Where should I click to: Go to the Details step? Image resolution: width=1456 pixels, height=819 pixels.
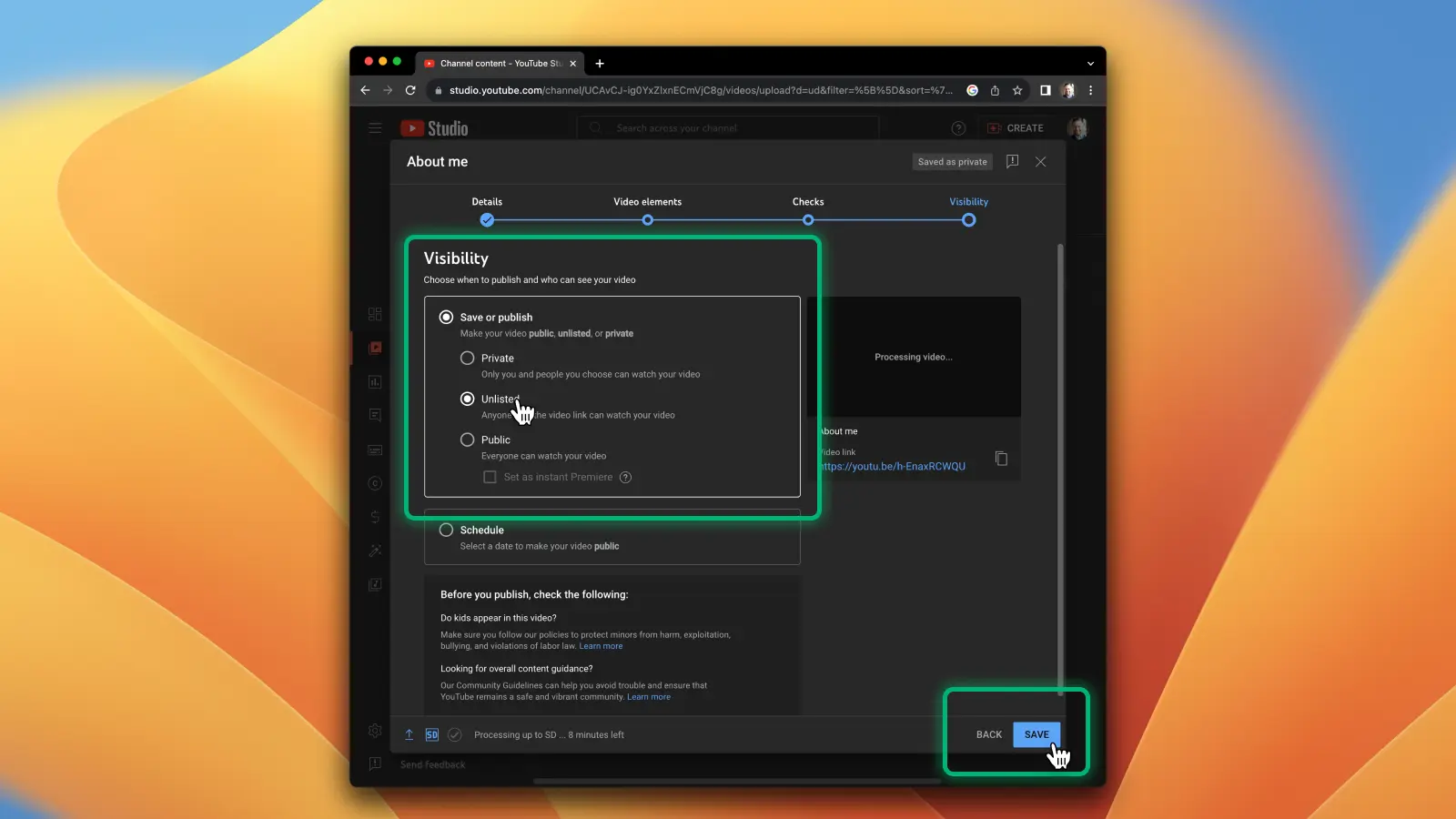tap(487, 211)
